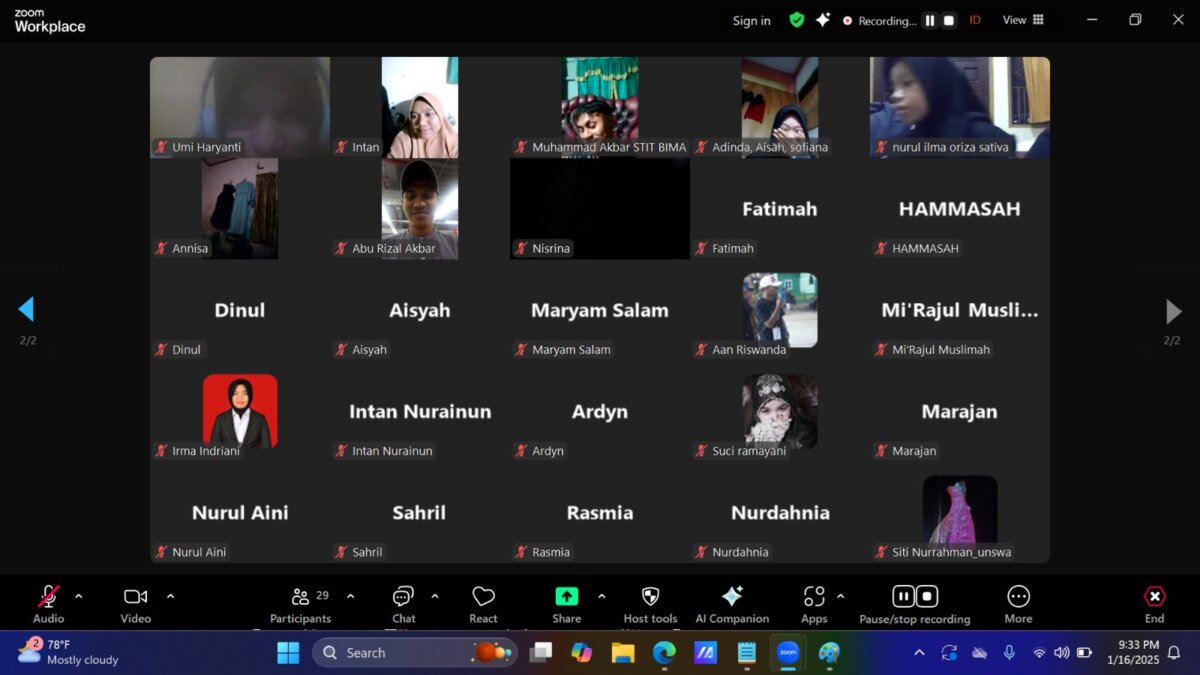Screen dimensions: 1200x675
Task: Open Host tools shield icon
Action: click(x=650, y=604)
